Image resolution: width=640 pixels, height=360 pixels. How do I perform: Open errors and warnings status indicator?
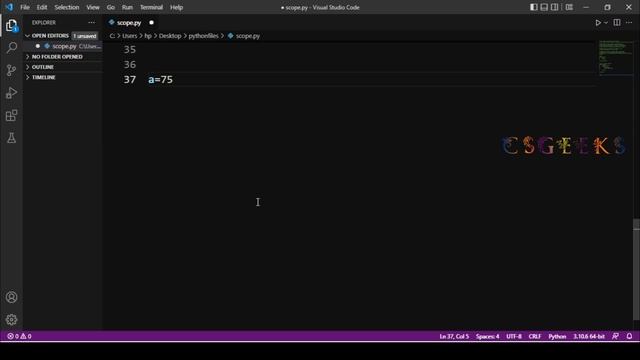19,336
